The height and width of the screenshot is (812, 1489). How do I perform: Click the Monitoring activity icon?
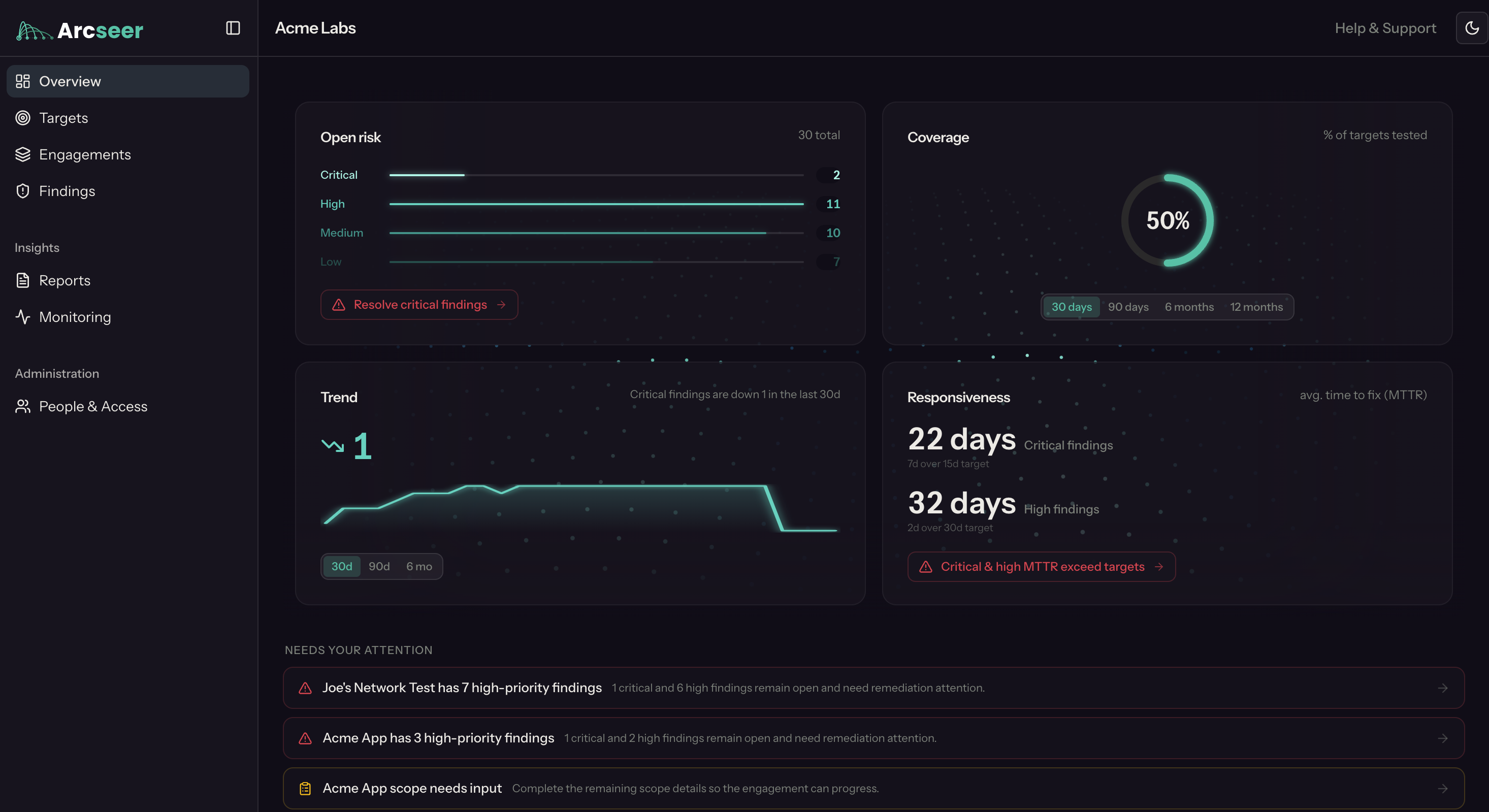tap(23, 317)
